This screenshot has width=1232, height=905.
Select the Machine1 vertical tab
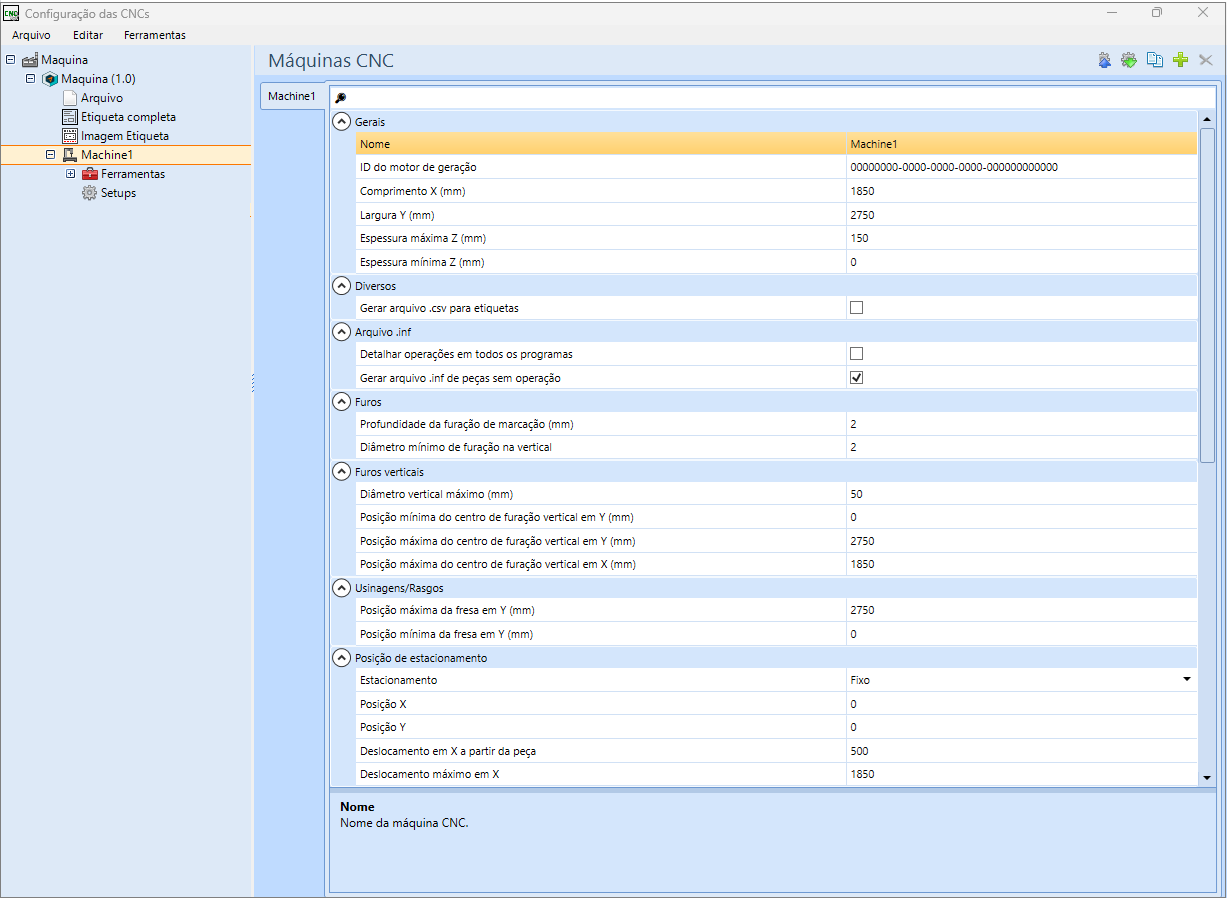[x=292, y=97]
